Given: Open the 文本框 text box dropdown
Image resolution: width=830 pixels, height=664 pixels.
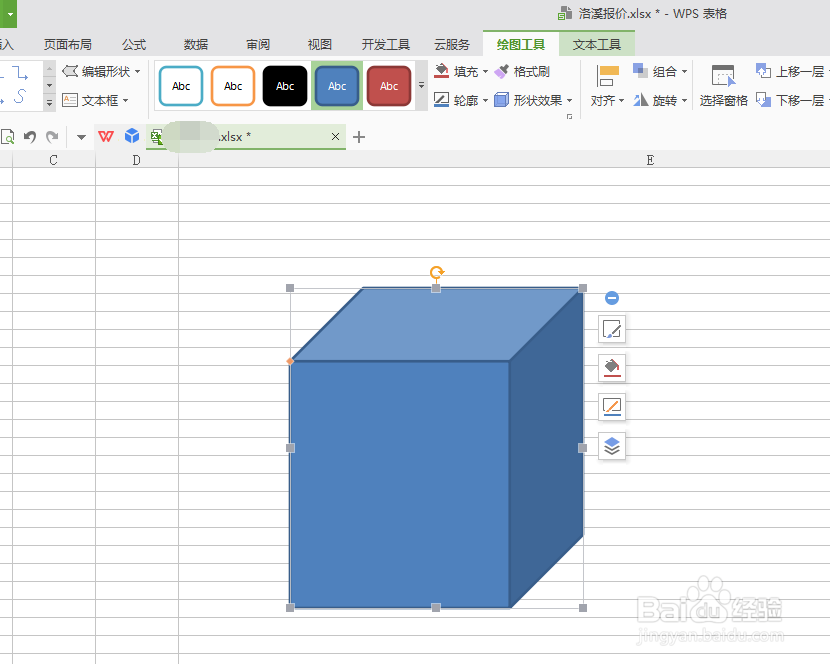Looking at the screenshot, I should click(x=95, y=100).
